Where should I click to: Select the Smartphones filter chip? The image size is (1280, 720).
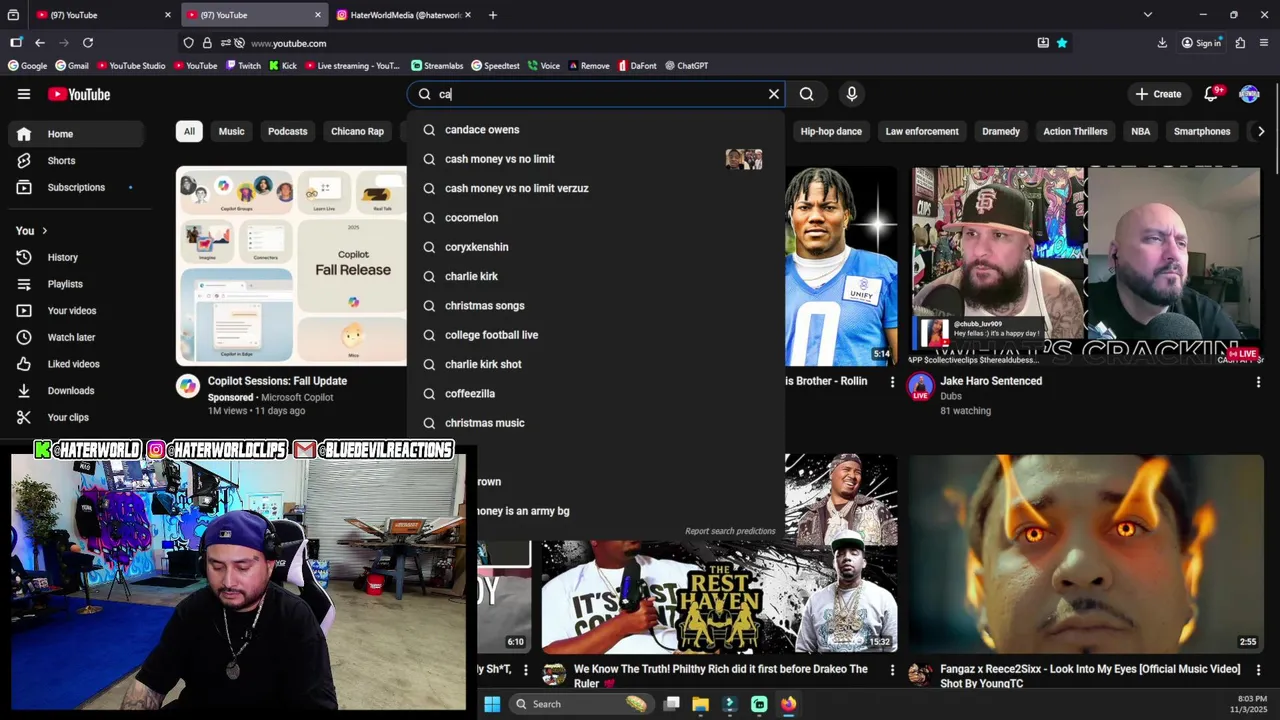1202,131
